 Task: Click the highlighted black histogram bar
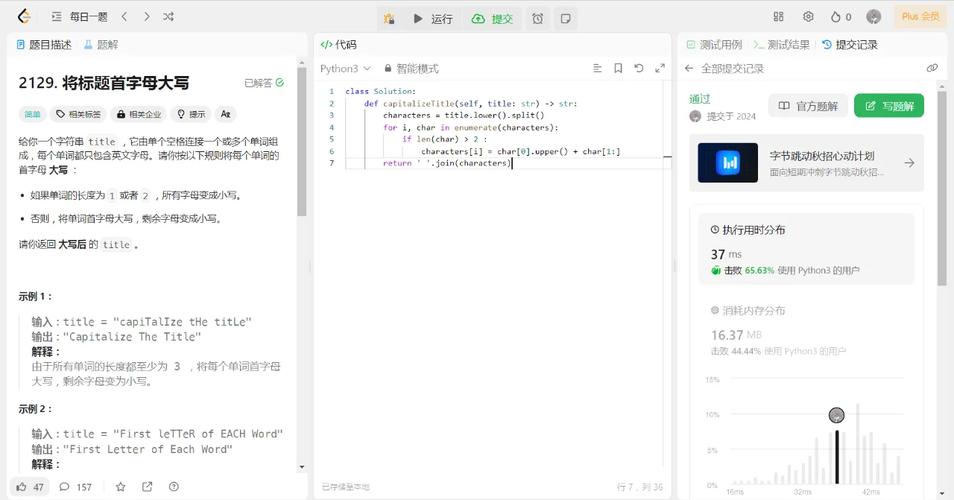click(837, 457)
